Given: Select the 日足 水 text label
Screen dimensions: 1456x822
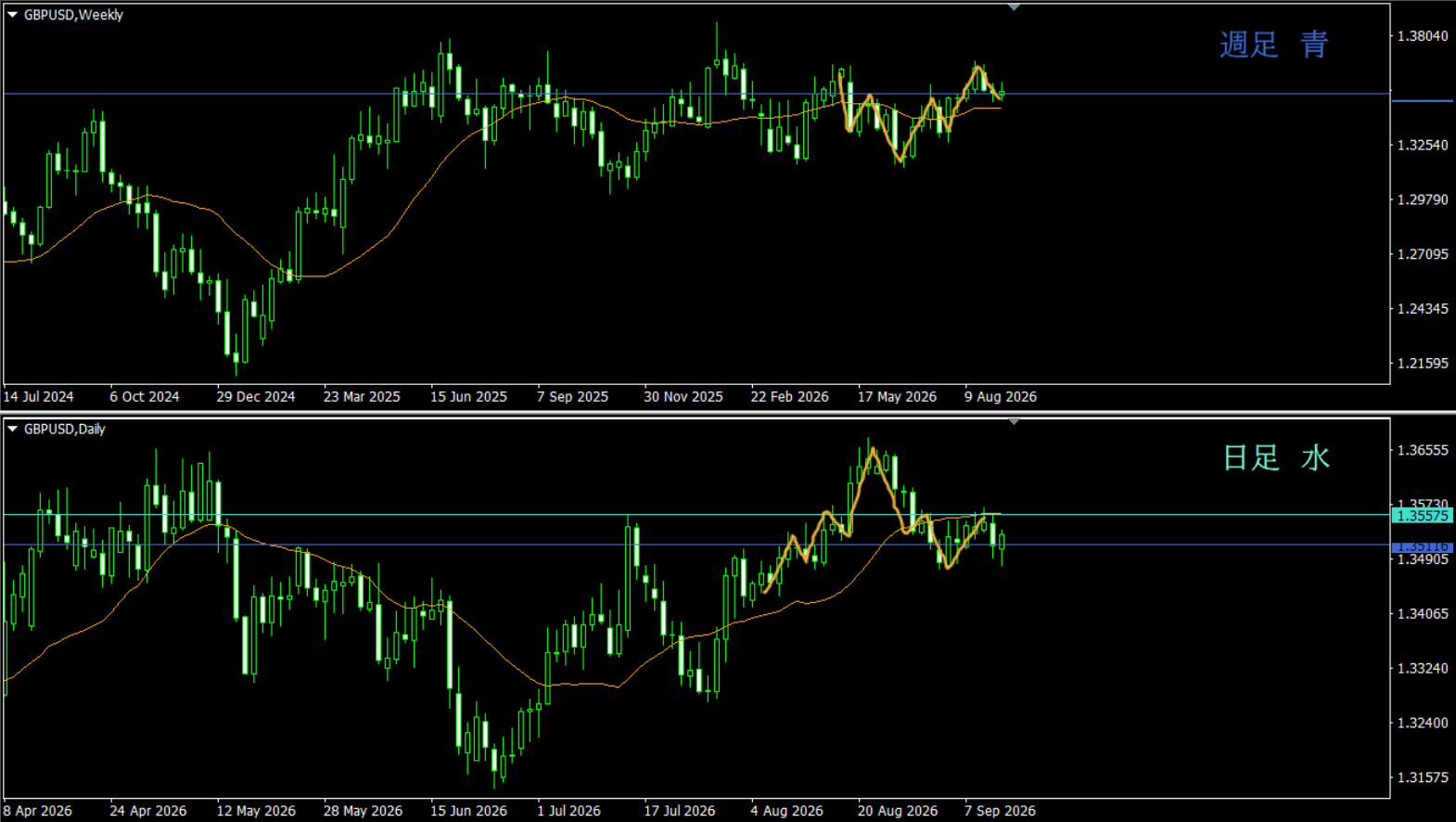Looking at the screenshot, I should (x=1276, y=457).
